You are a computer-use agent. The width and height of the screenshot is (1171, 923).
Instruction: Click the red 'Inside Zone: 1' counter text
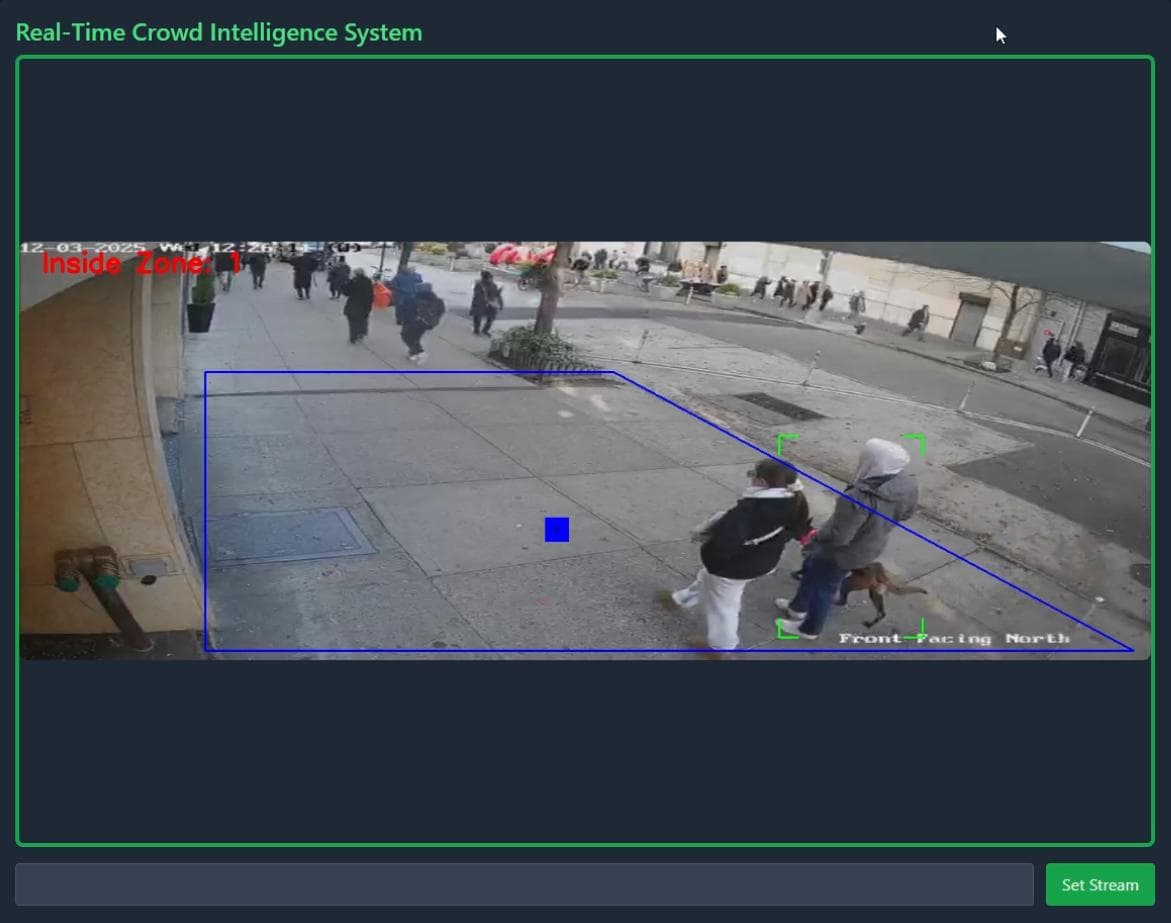tap(141, 264)
